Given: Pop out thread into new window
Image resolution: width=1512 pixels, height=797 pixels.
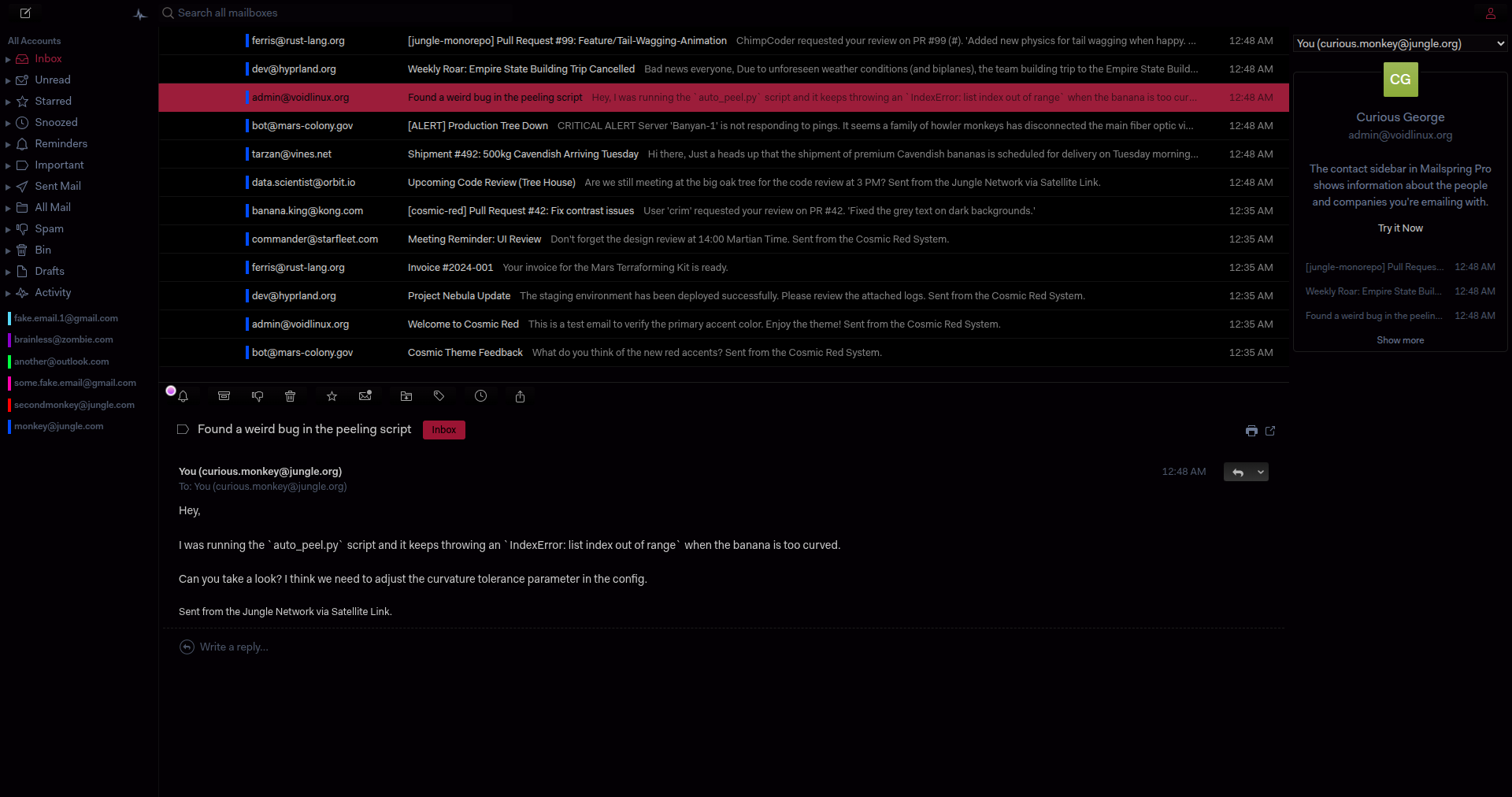Looking at the screenshot, I should point(1270,431).
